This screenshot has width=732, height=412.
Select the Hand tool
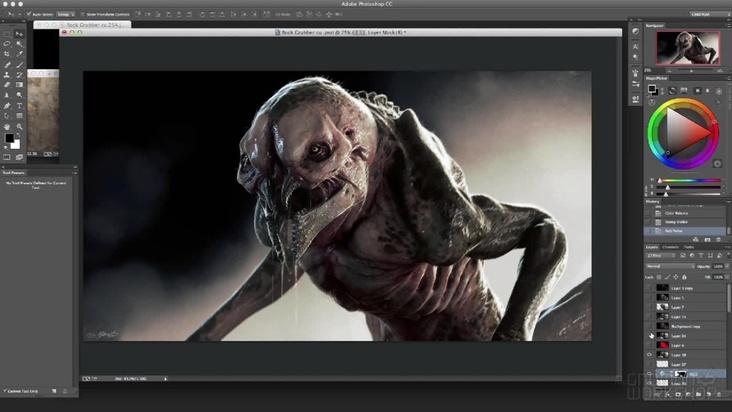point(7,126)
